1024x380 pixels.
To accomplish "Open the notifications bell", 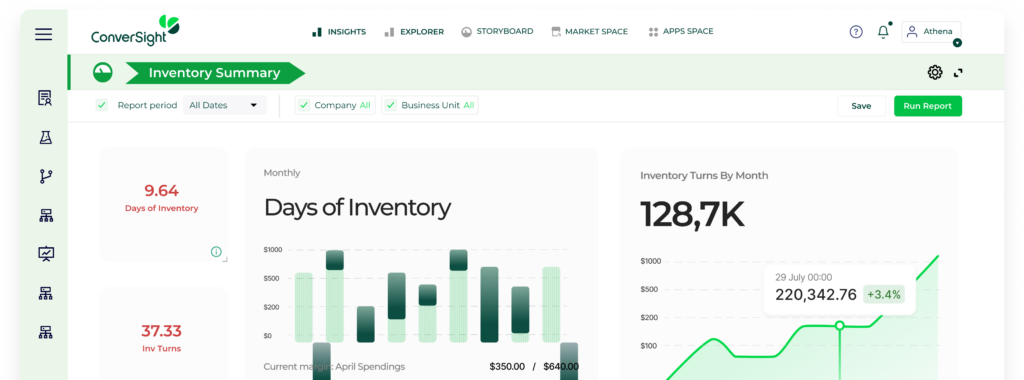I will (884, 31).
